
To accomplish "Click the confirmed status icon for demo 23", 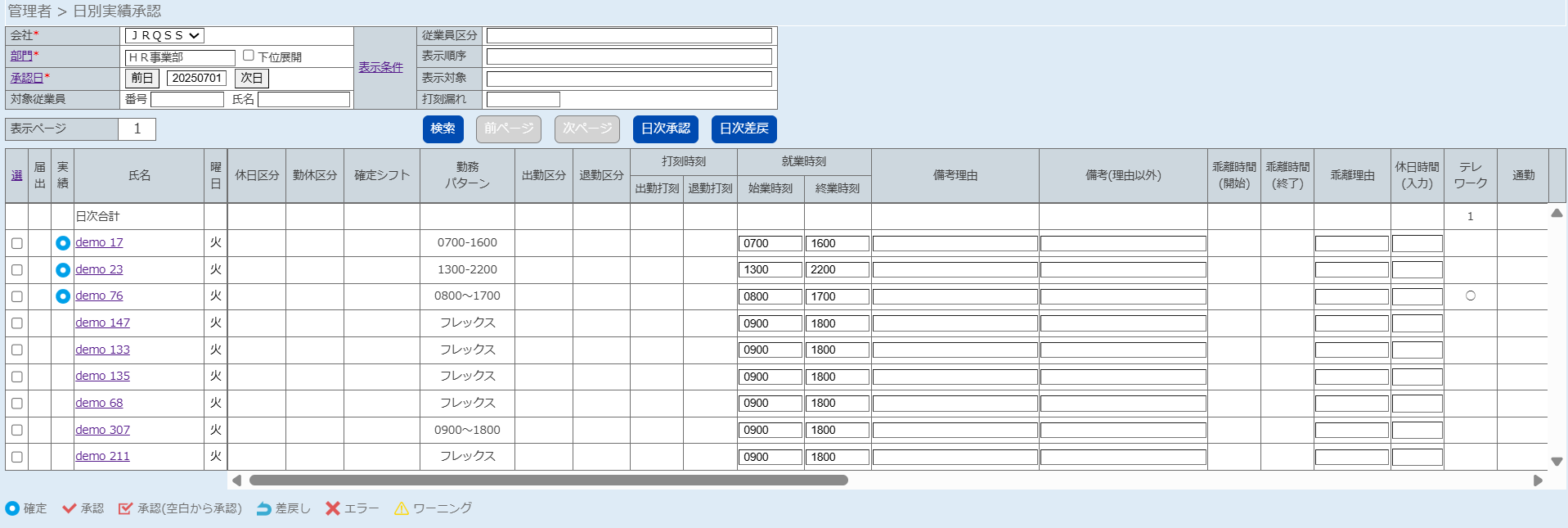I will click(x=63, y=270).
